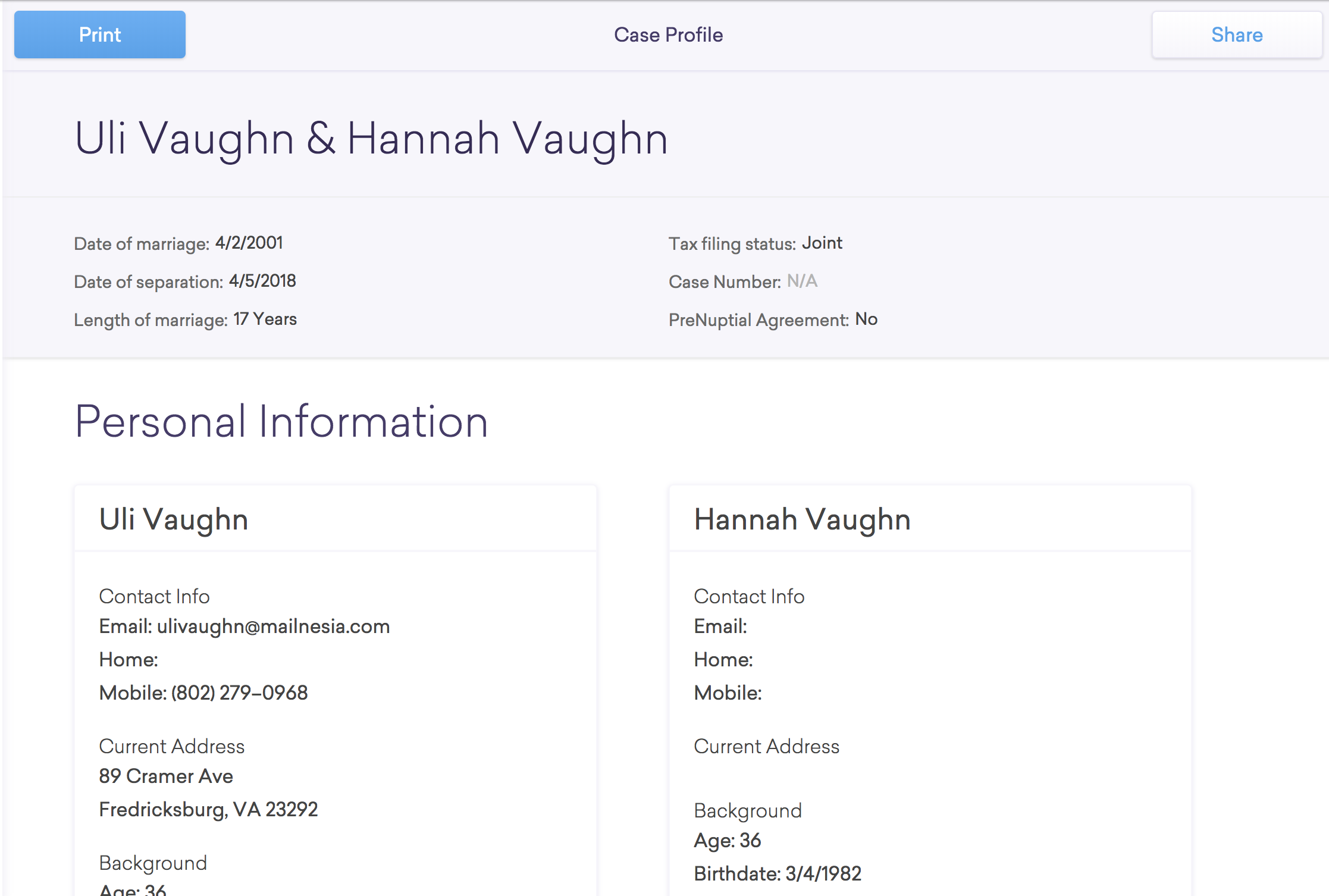Select Hannah's Age: 36 text
The height and width of the screenshot is (896, 1329).
728,840
